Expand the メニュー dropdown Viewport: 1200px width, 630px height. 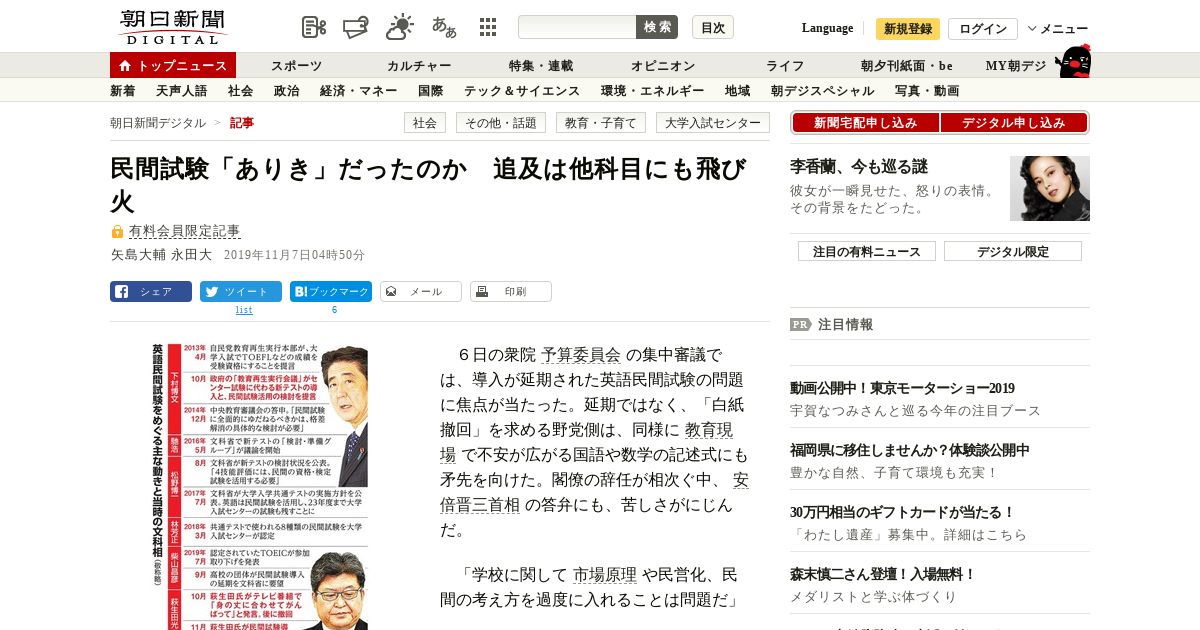pyautogui.click(x=1057, y=29)
